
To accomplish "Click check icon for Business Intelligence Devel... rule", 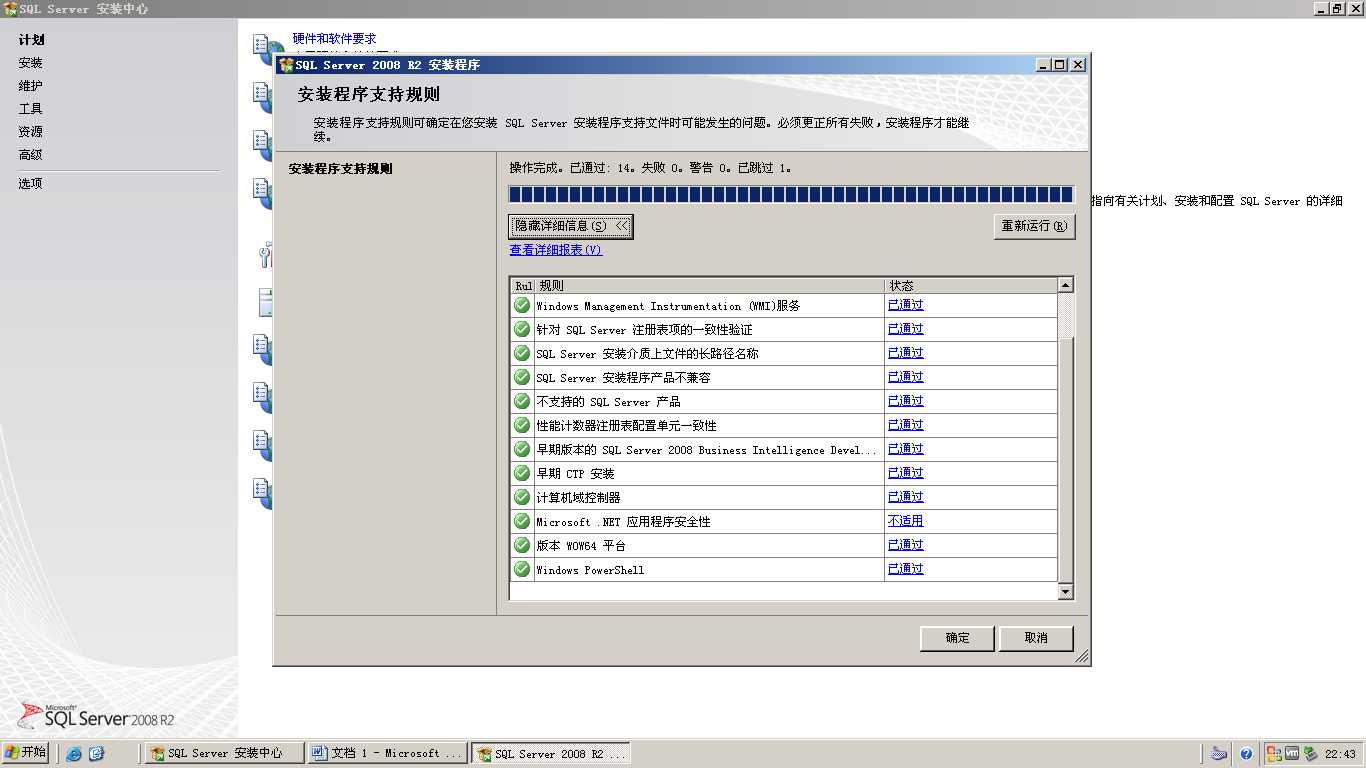I will [x=522, y=449].
